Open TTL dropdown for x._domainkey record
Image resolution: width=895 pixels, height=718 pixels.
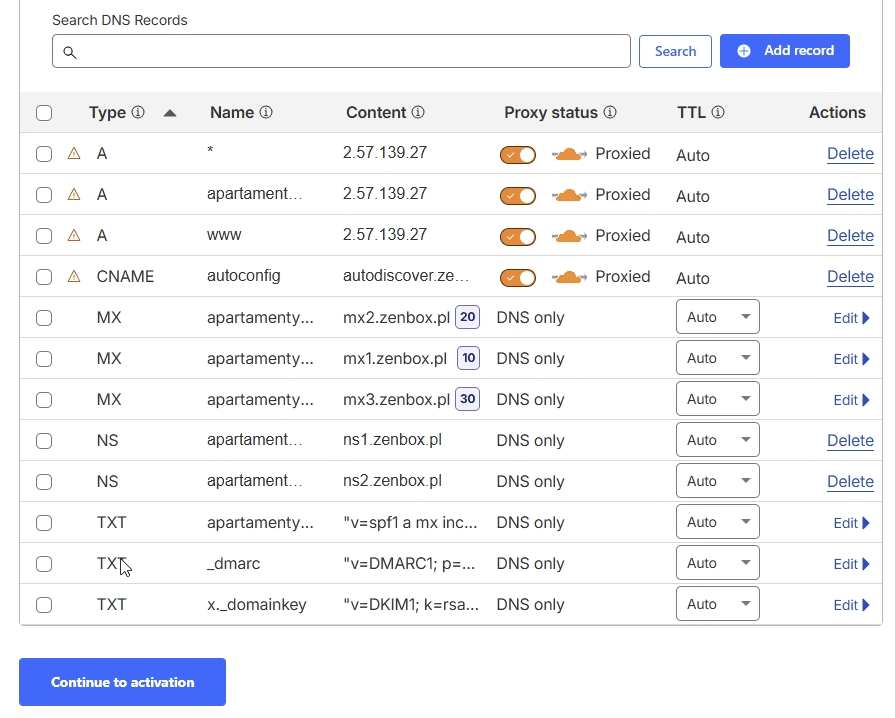coord(717,604)
